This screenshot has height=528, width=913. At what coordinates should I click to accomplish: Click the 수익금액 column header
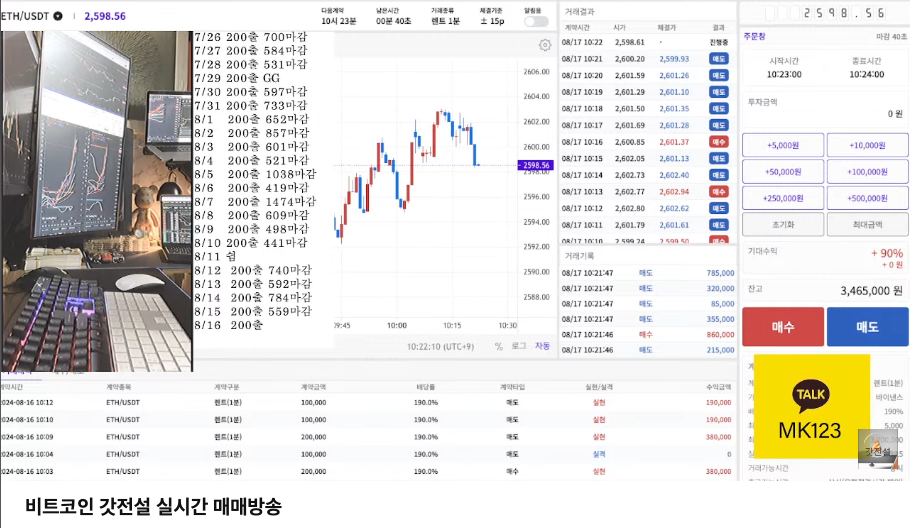[x=718, y=387]
